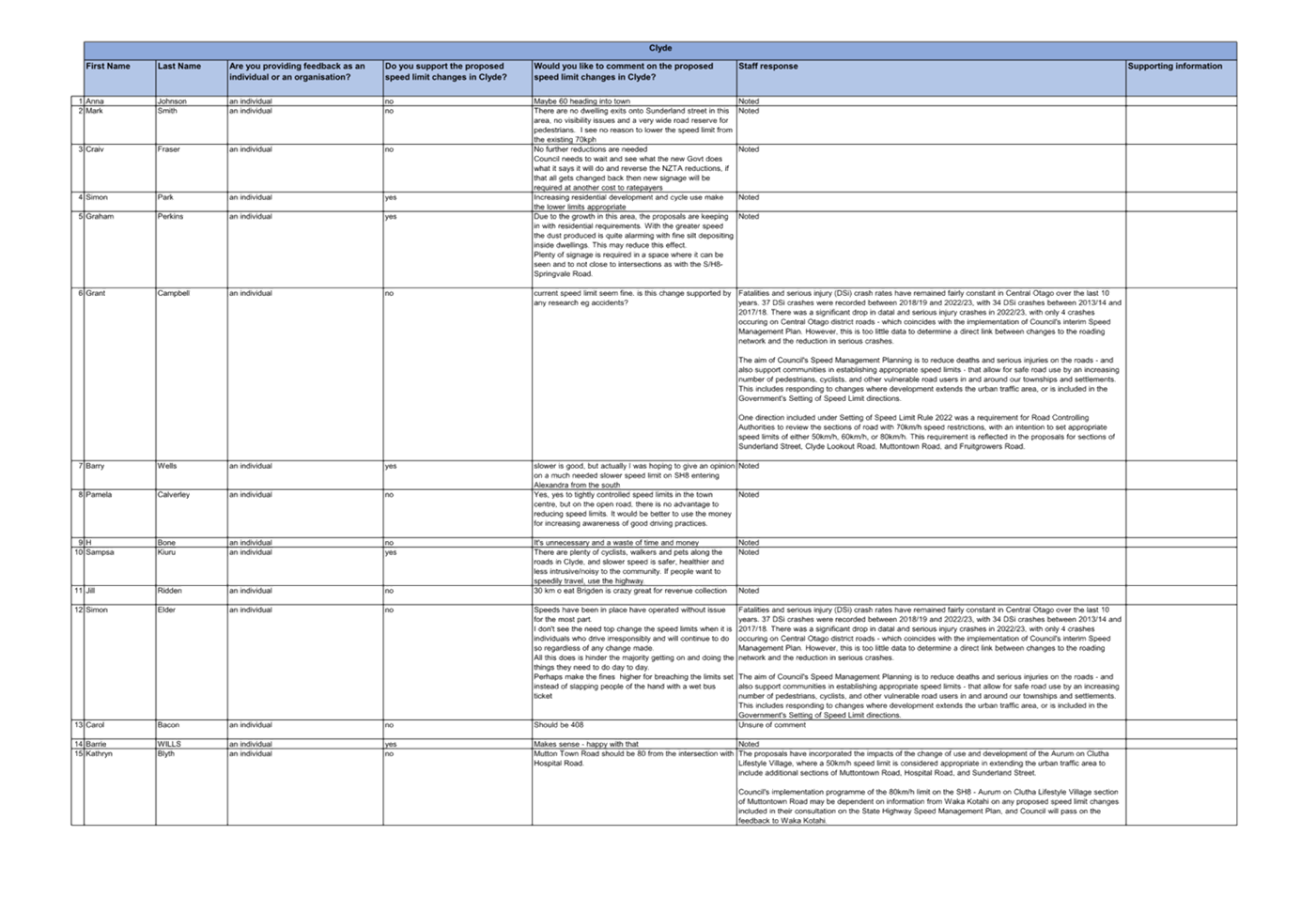Image resolution: width=1316 pixels, height=897 pixels.
Task: Click last name cell 'Smith'
Action: click(167, 111)
